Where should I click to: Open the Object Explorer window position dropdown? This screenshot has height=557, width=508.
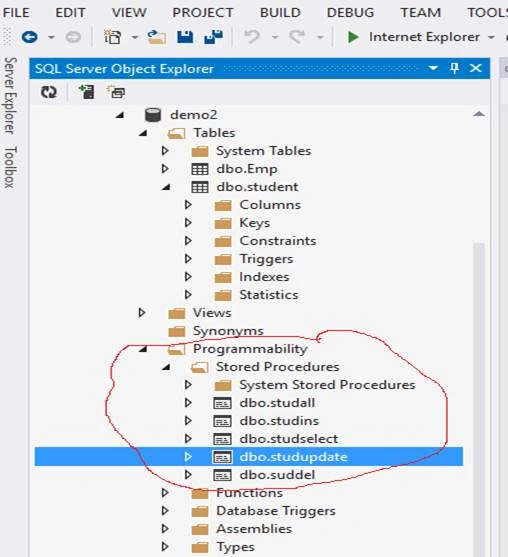point(433,68)
